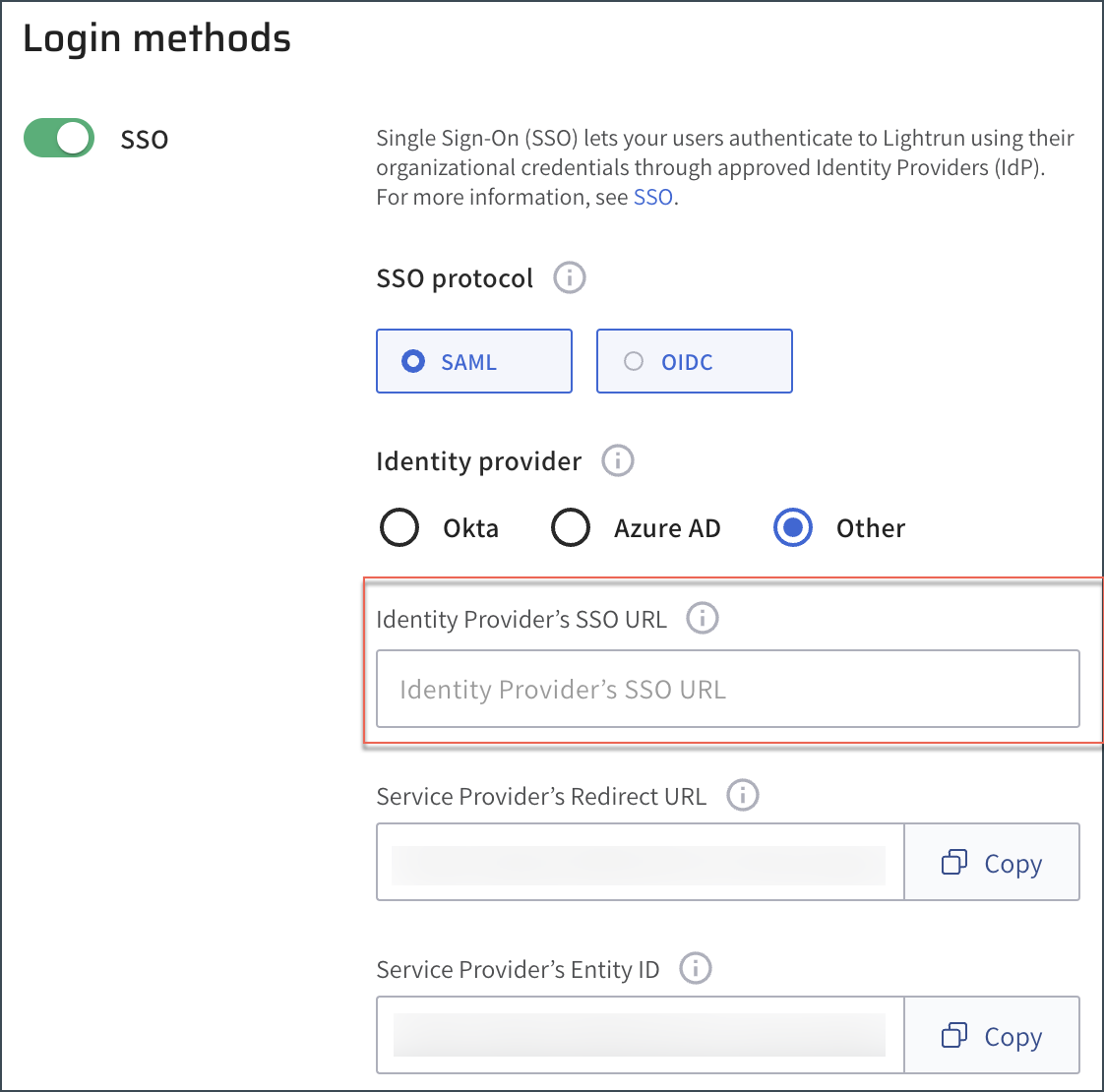Viewport: 1104px width, 1092px height.
Task: Disable the SSO toggle switch
Action: pos(59,139)
